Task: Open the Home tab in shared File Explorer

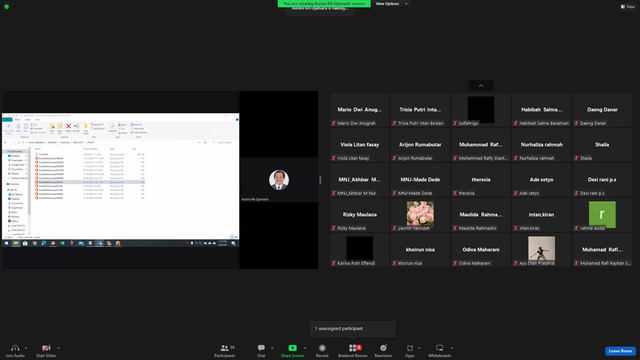Action: click(x=18, y=120)
